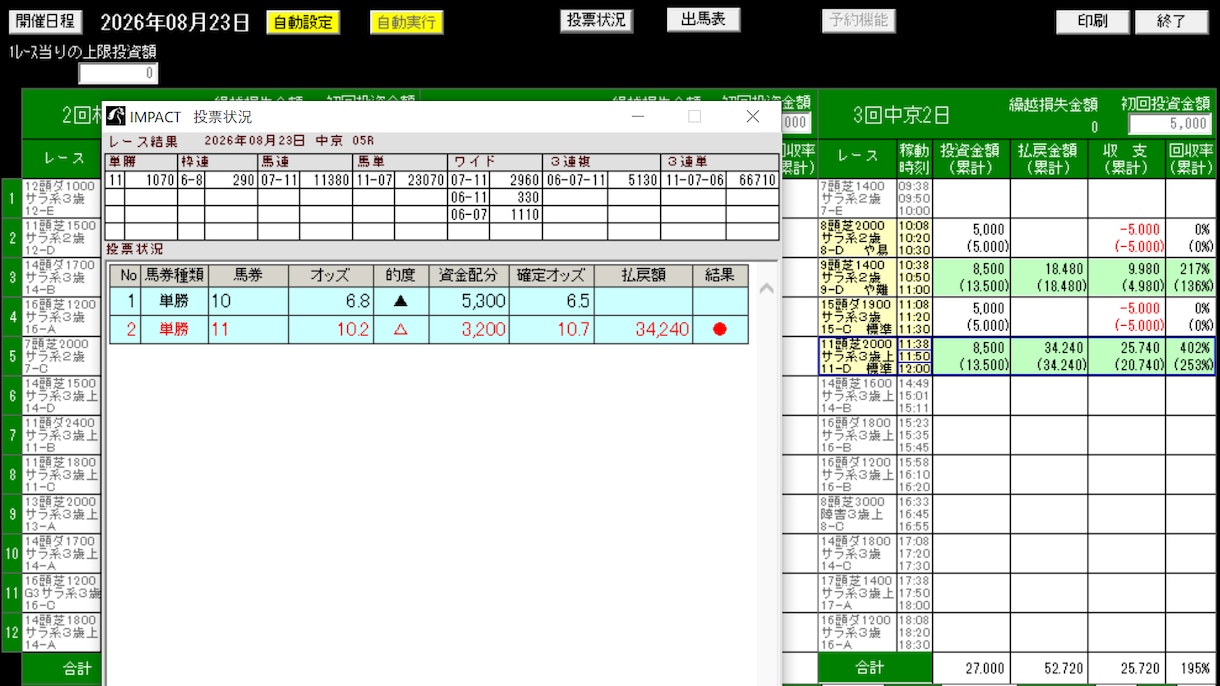Select race number 12 row header
This screenshot has height=686, width=1220.
pyautogui.click(x=12, y=632)
